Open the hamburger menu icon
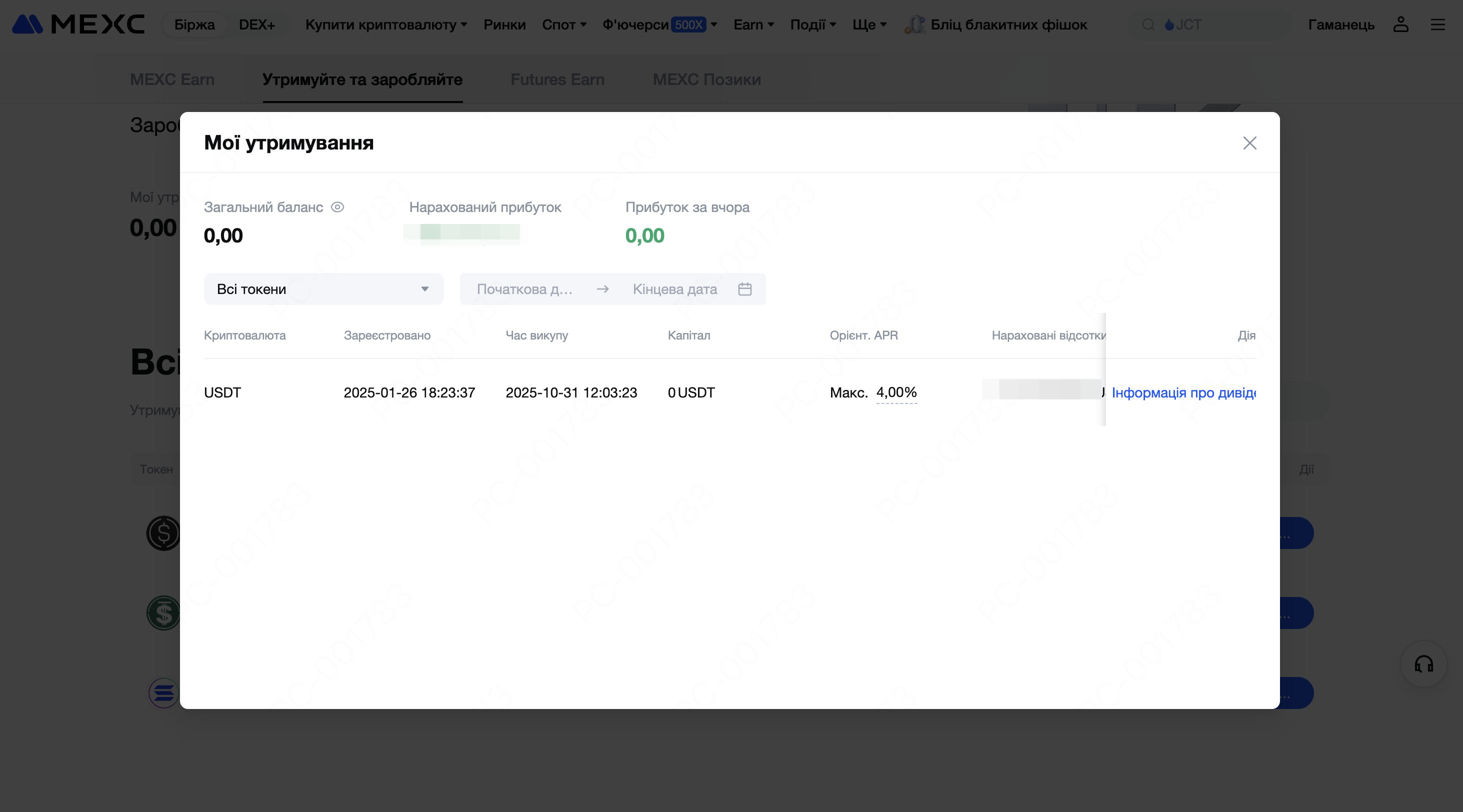This screenshot has height=812, width=1463. [1437, 24]
